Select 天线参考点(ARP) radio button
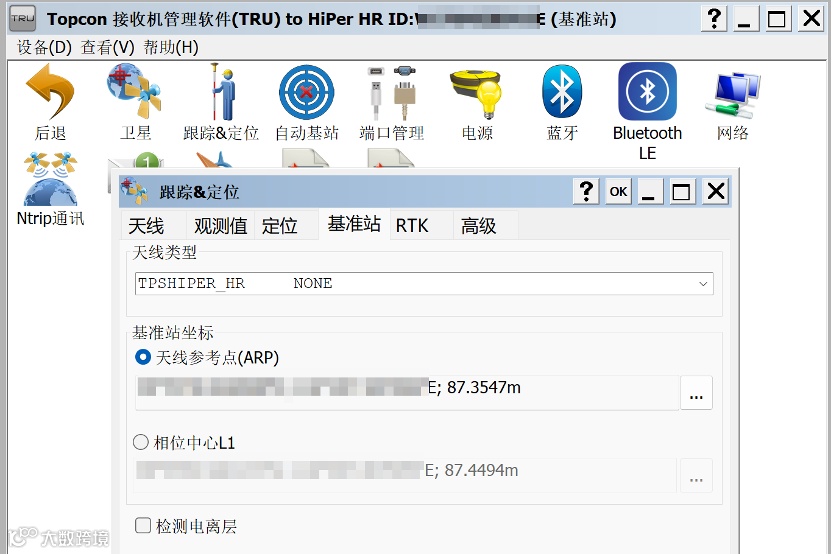 pos(143,357)
